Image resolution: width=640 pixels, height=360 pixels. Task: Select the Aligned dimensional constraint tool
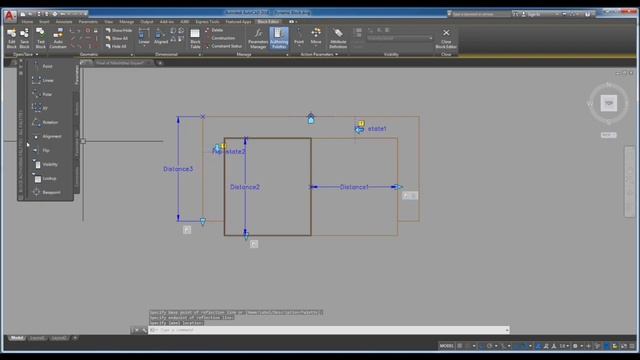pyautogui.click(x=161, y=36)
